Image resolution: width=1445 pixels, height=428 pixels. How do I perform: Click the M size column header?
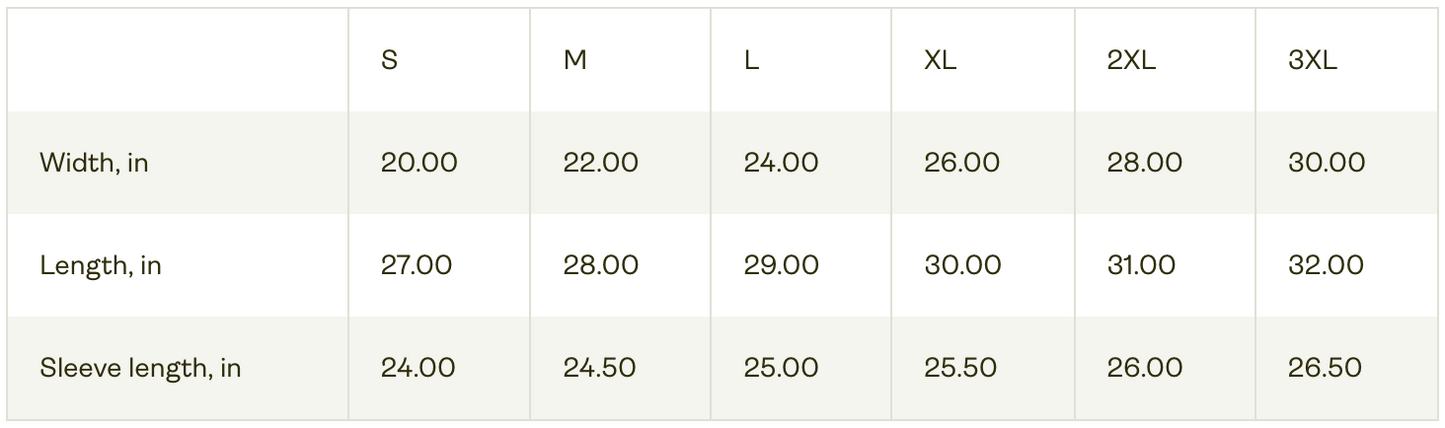tap(575, 60)
